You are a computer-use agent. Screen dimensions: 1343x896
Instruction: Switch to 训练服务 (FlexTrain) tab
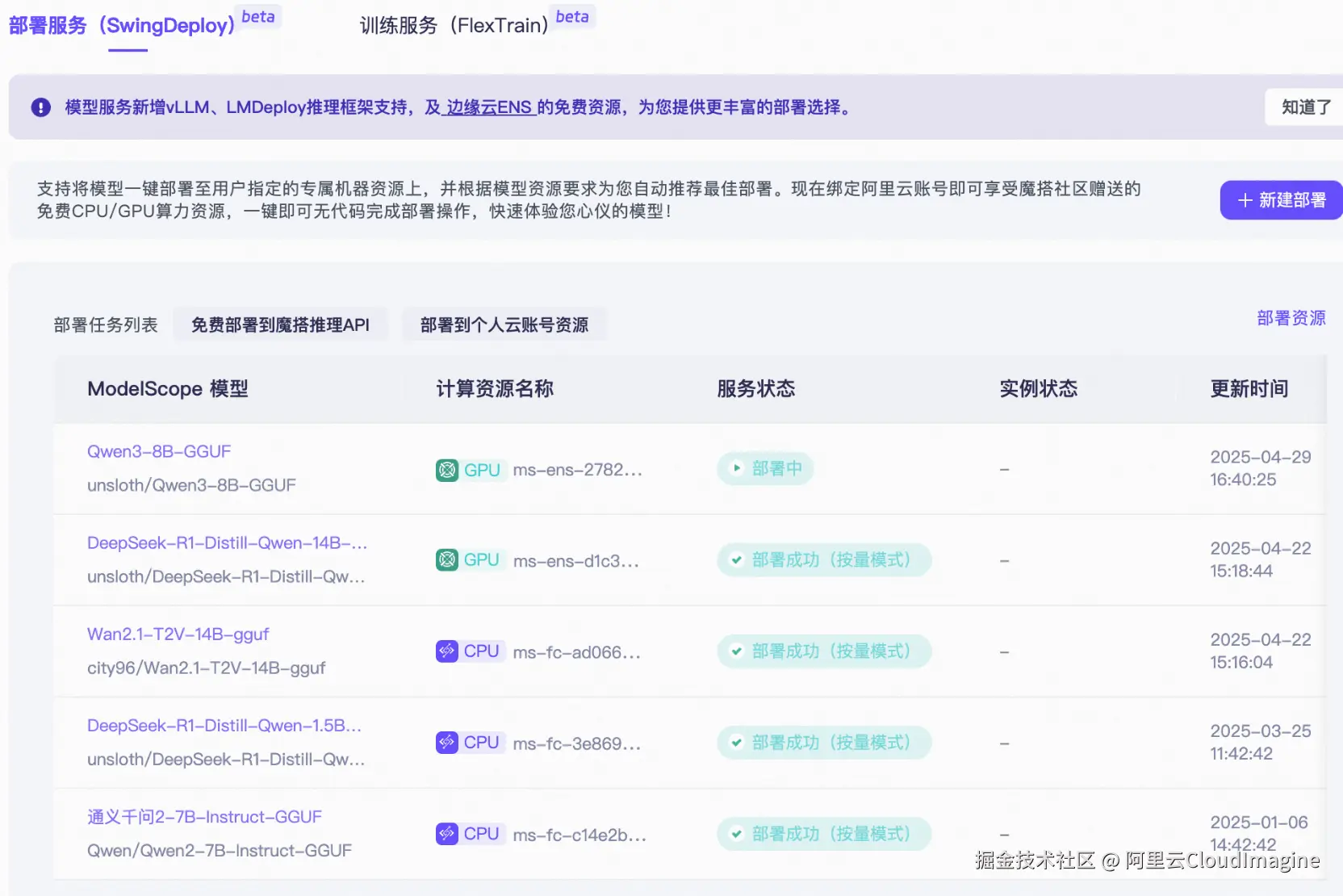coord(454,25)
